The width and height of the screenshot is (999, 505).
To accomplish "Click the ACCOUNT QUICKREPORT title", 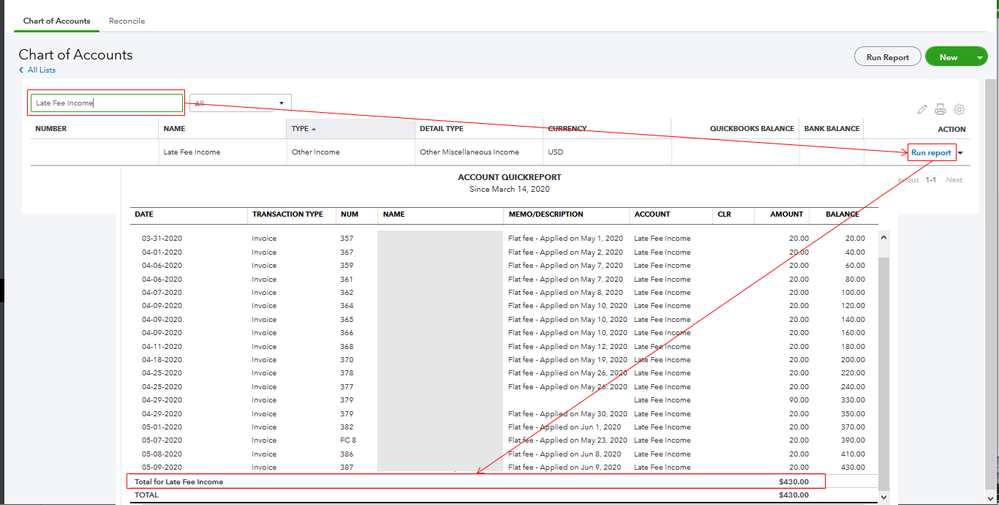I will [x=510, y=178].
